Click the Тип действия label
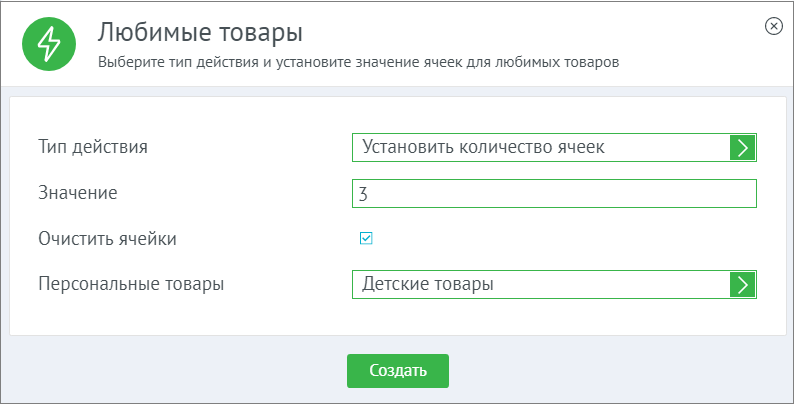The image size is (794, 404). (93, 147)
